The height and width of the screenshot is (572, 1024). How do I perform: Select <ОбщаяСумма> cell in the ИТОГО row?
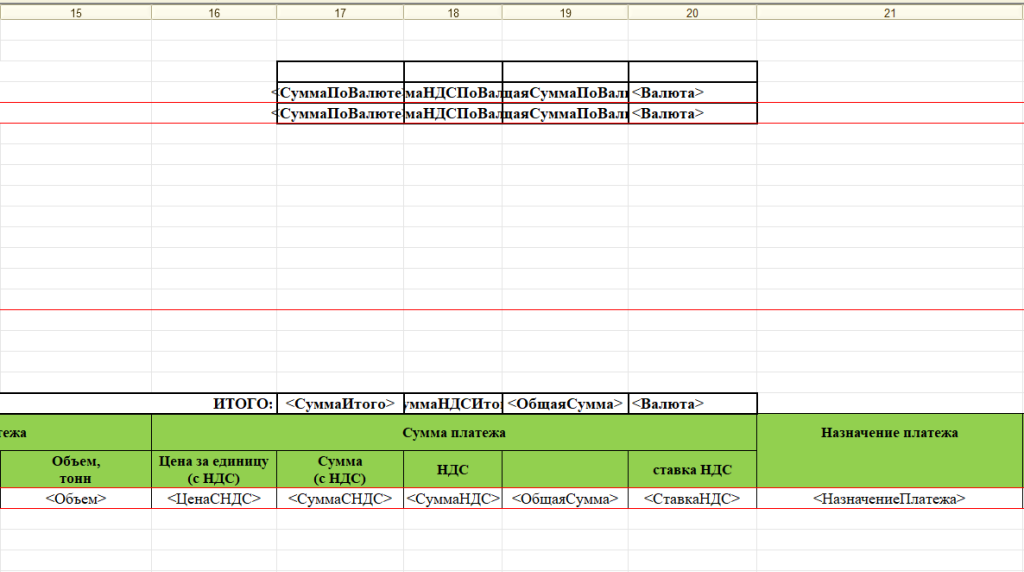(565, 404)
